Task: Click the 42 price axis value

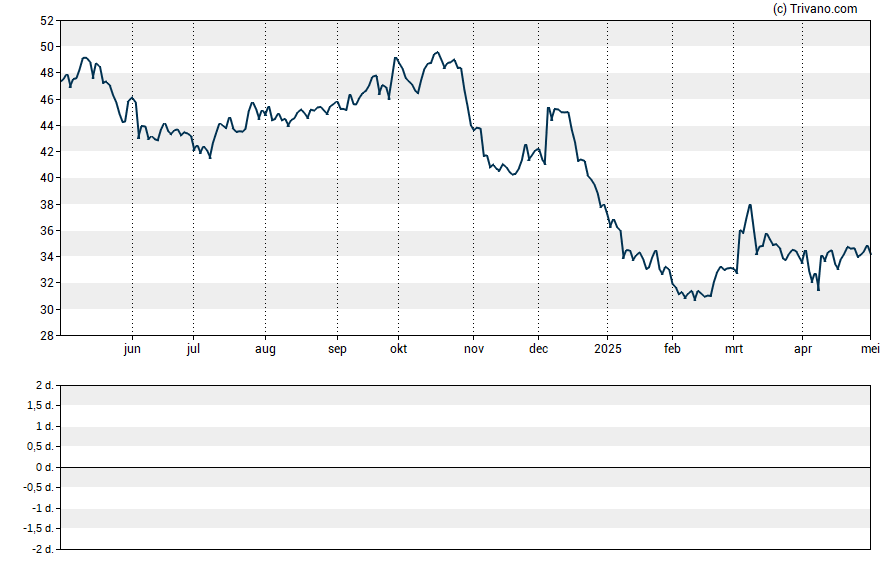Action: pyautogui.click(x=47, y=152)
